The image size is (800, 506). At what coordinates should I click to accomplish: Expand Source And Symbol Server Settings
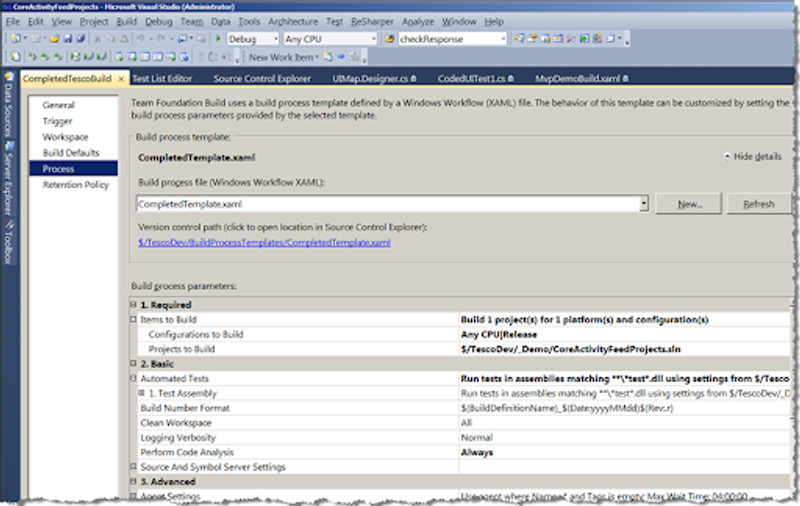pos(134,466)
